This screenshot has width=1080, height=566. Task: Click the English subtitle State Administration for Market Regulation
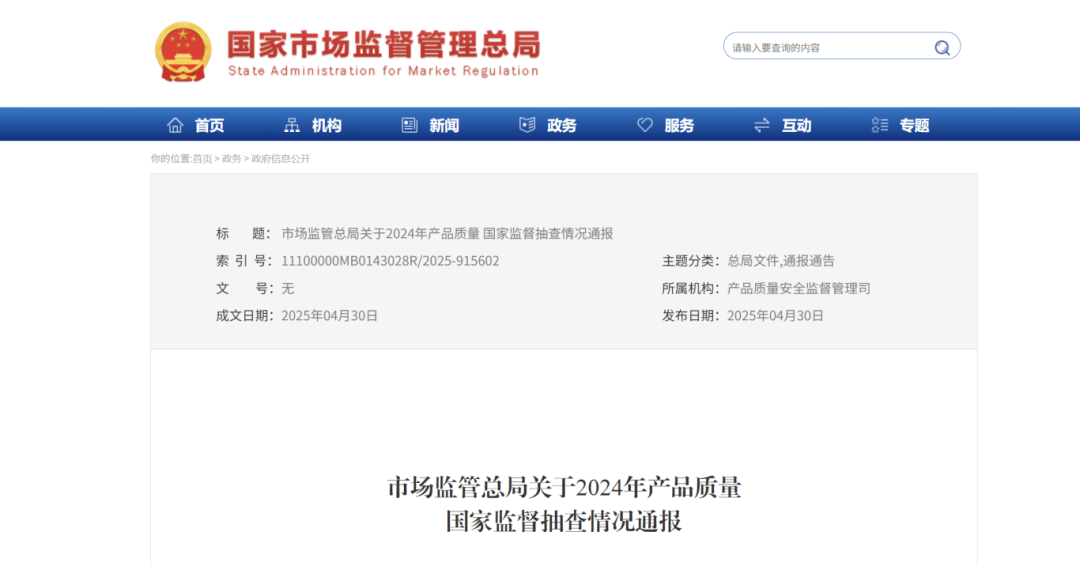click(383, 71)
